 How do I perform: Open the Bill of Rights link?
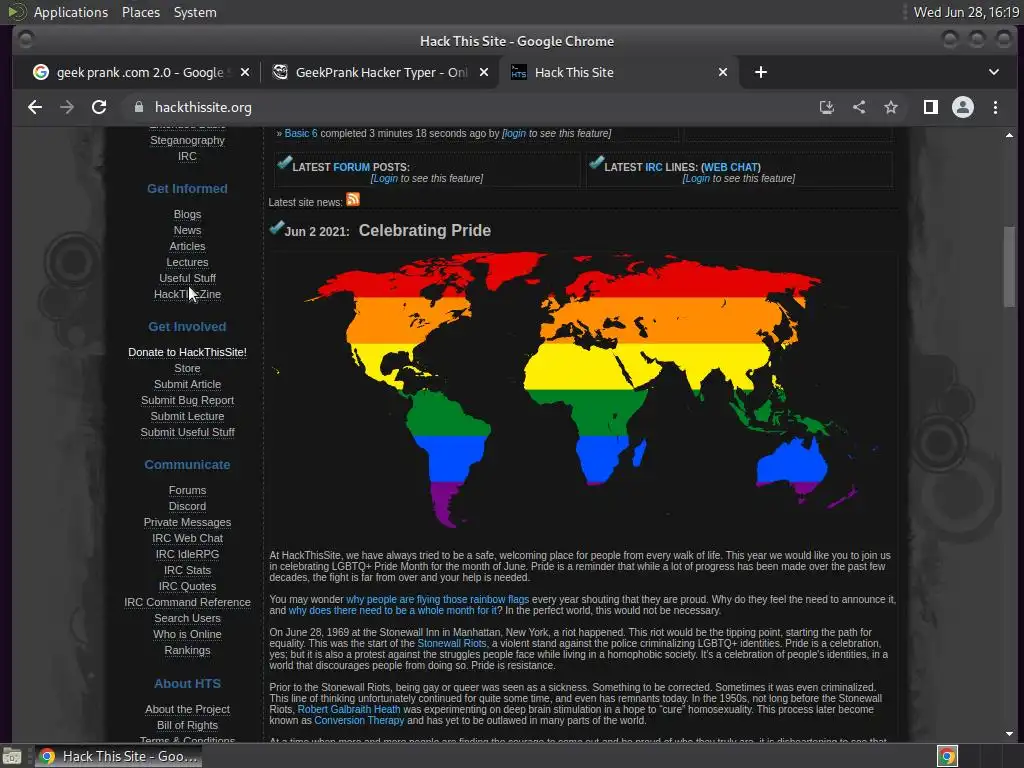pyautogui.click(x=187, y=726)
